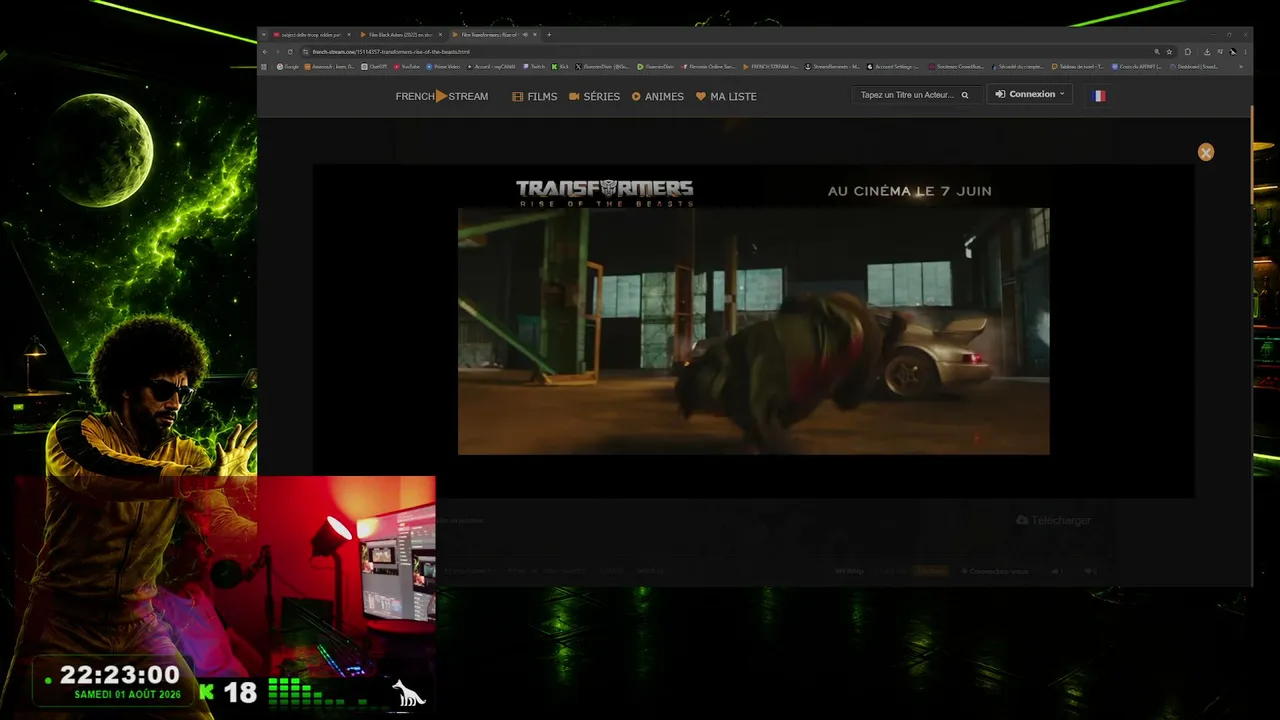Open the SÉRIES menu
This screenshot has width=1280, height=720.
click(595, 96)
